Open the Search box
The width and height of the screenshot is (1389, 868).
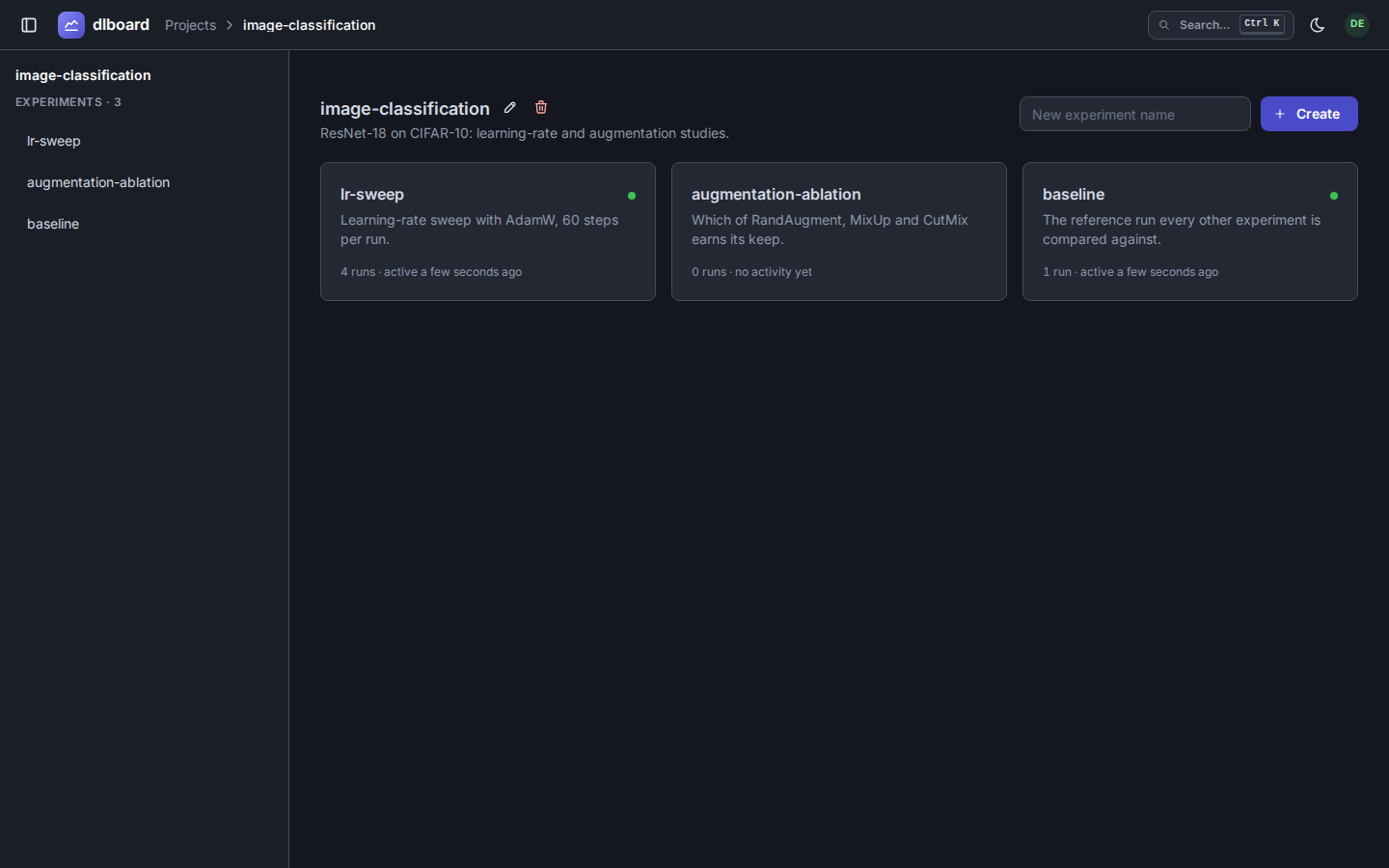tap(1220, 25)
